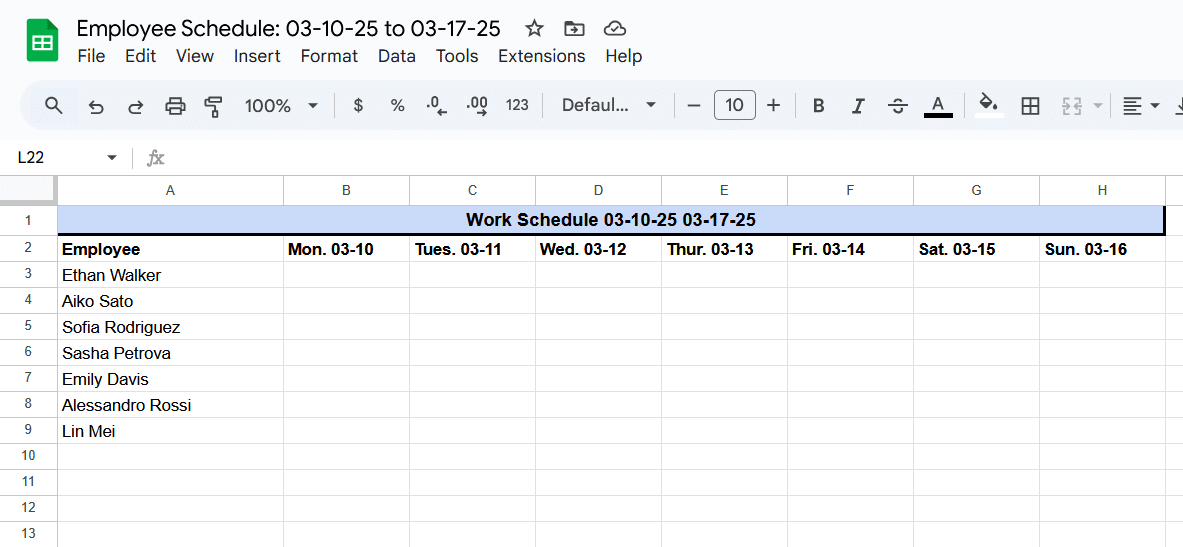Star this Employee Schedule document
This screenshot has height=547, width=1183.
(x=534, y=29)
